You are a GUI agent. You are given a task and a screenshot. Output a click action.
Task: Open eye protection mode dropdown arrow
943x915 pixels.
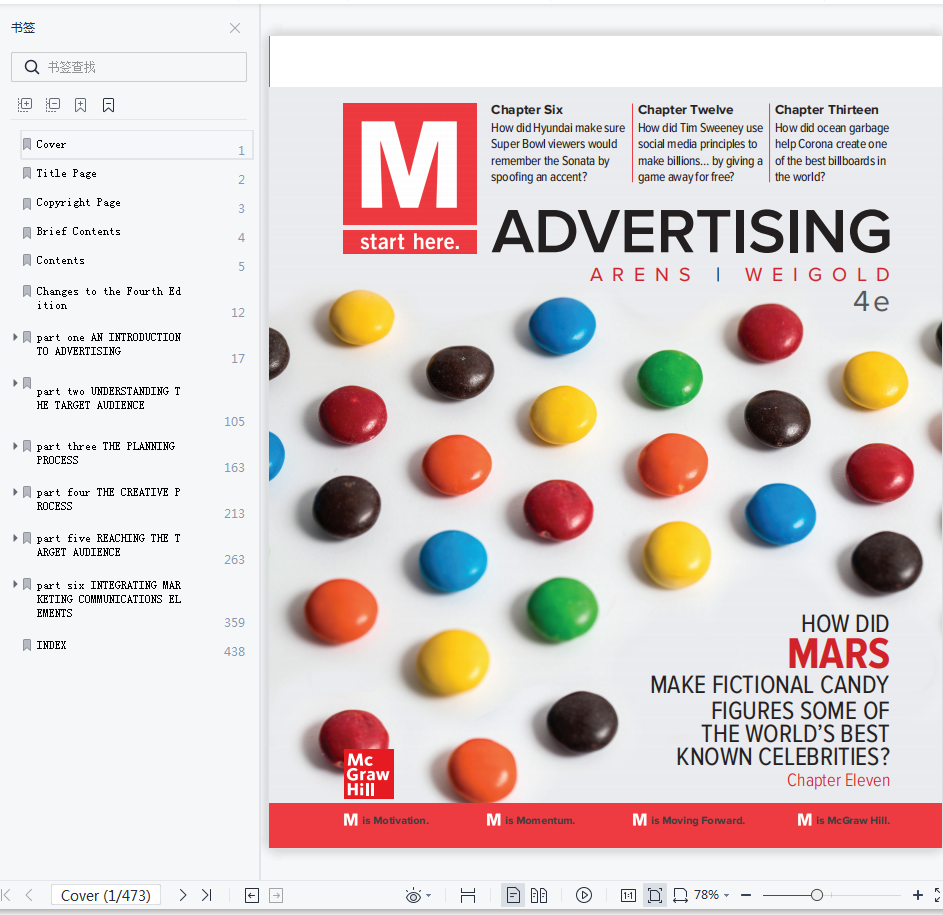tap(428, 896)
